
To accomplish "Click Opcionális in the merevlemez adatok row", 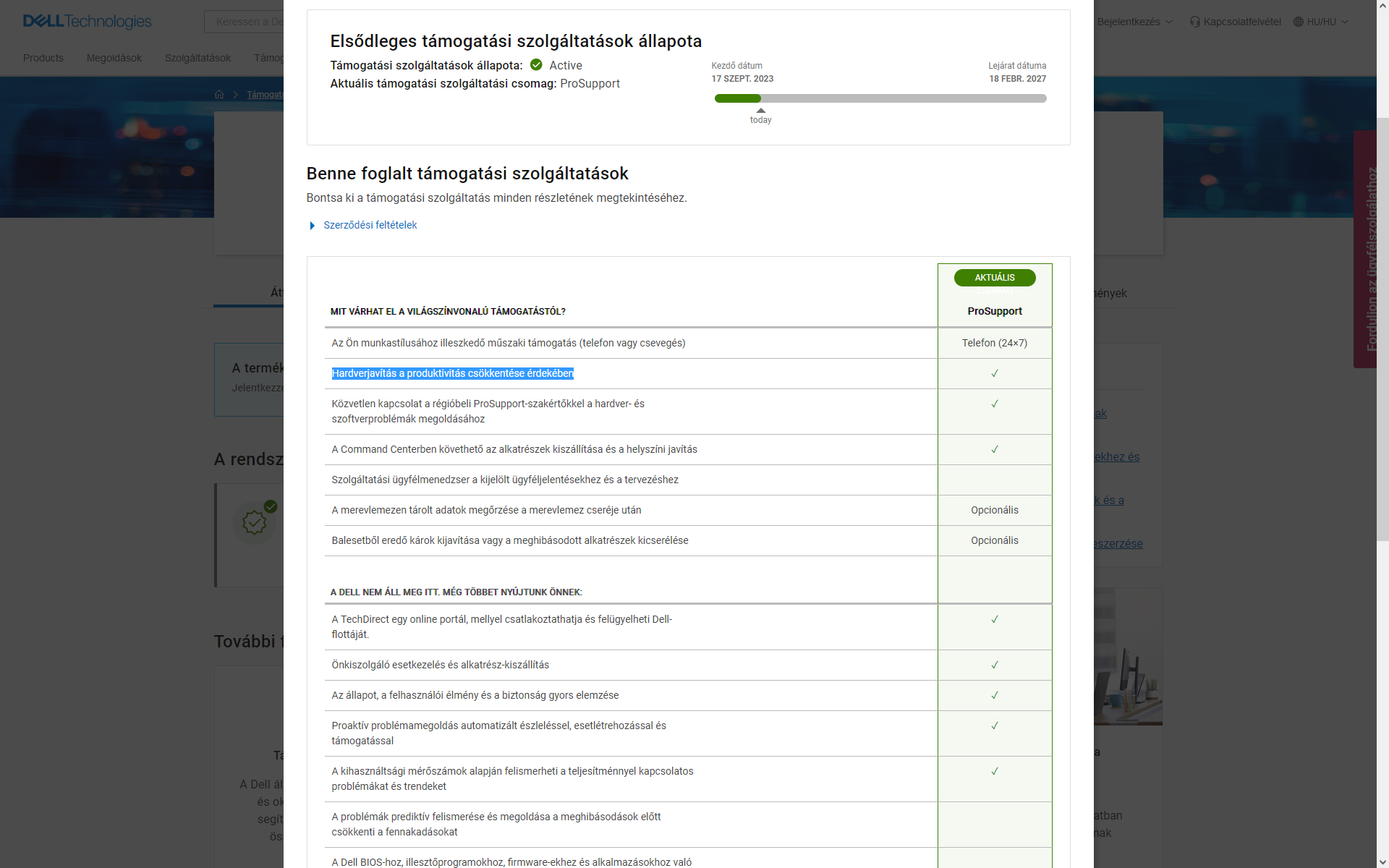I will pos(995,510).
